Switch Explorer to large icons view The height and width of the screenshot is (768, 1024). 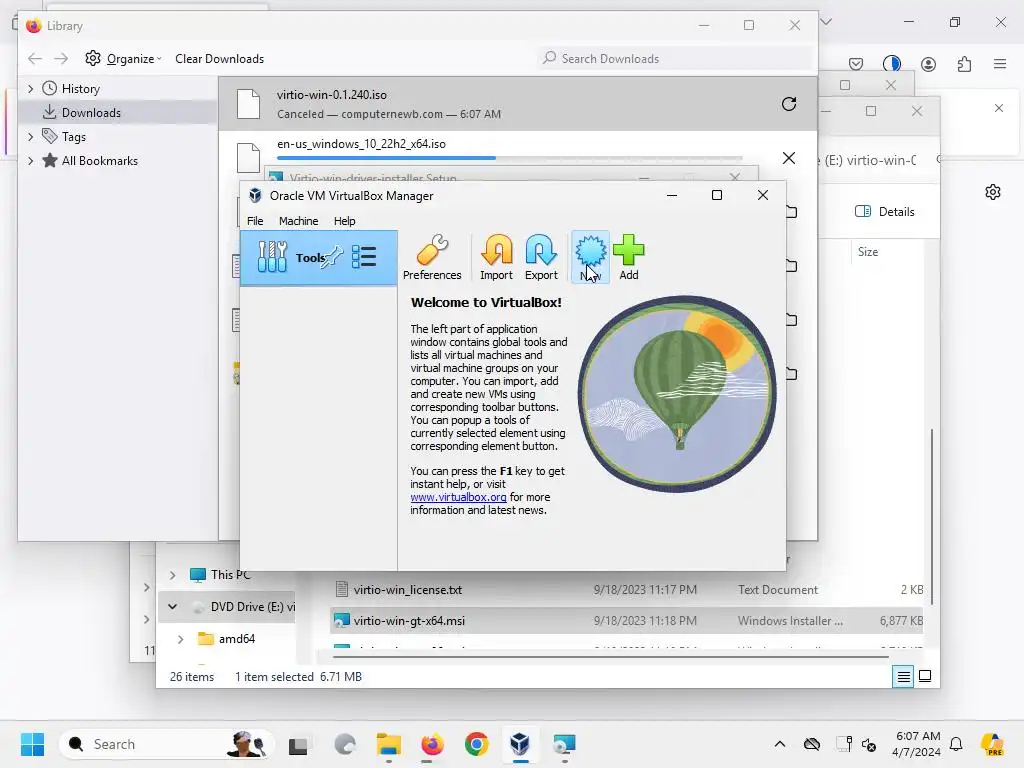[925, 677]
